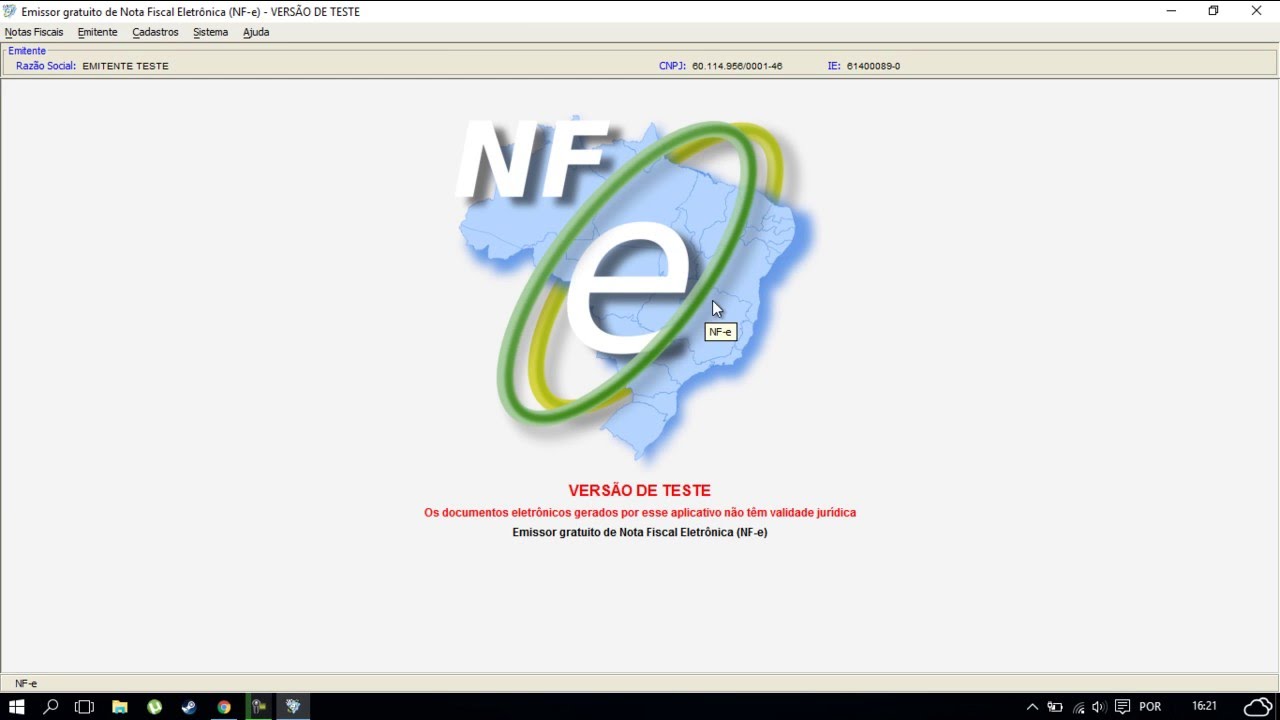Click the IE value 61400089-0
The width and height of the screenshot is (1280, 720).
[x=873, y=66]
